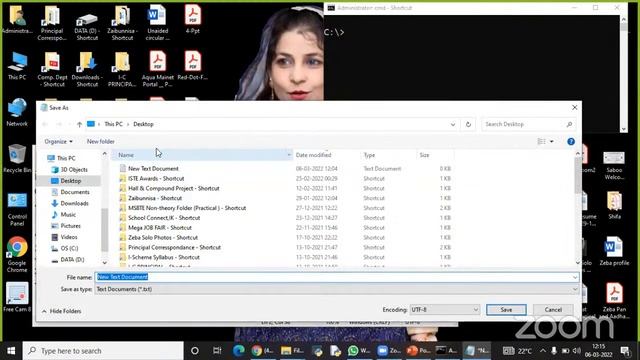Select the Shifa folder desktop icon
Image resolution: width=640 pixels, height=360 pixels.
[614, 205]
